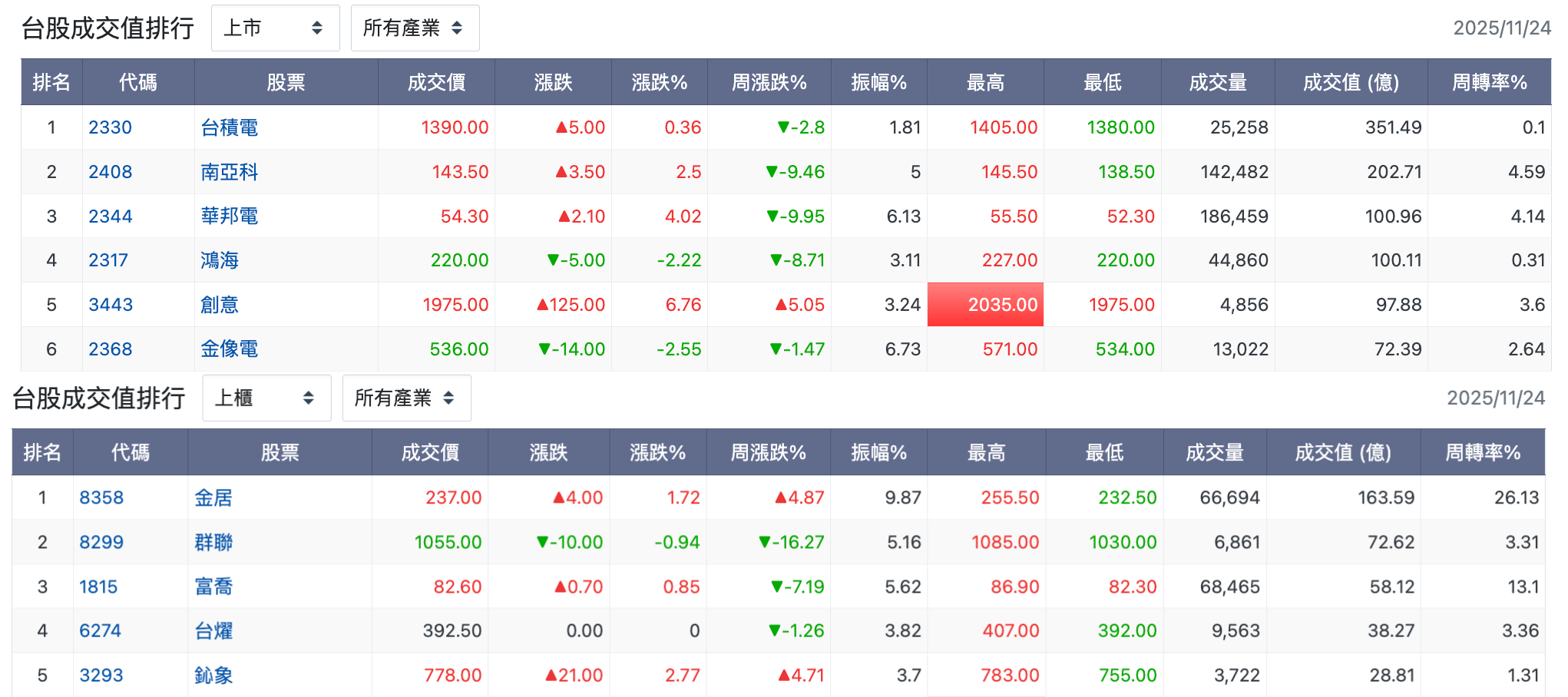The width and height of the screenshot is (1568, 697).
Task: Open stock code link 2344
Action: 110,216
